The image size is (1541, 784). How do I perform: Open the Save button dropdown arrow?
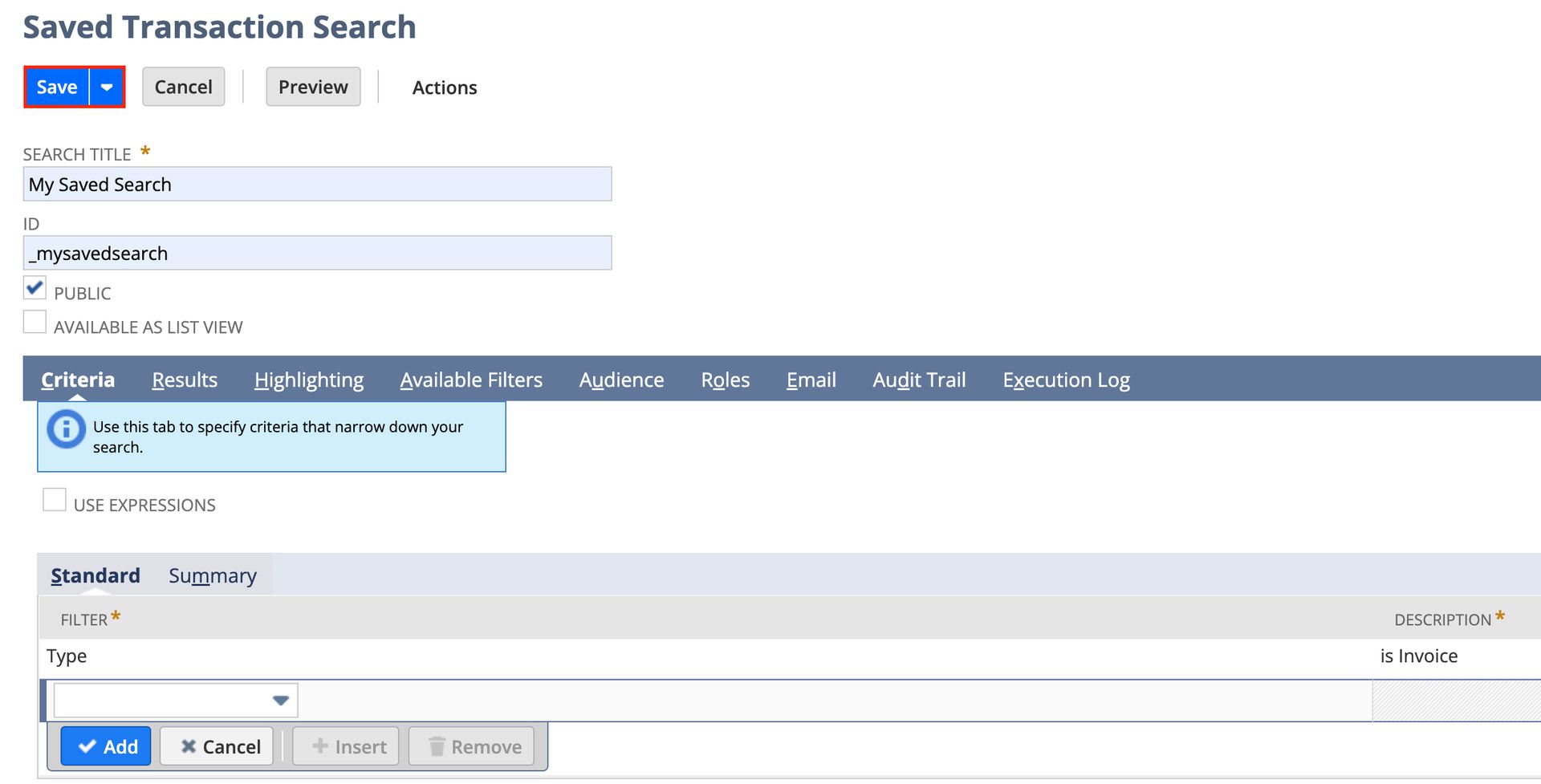click(107, 86)
